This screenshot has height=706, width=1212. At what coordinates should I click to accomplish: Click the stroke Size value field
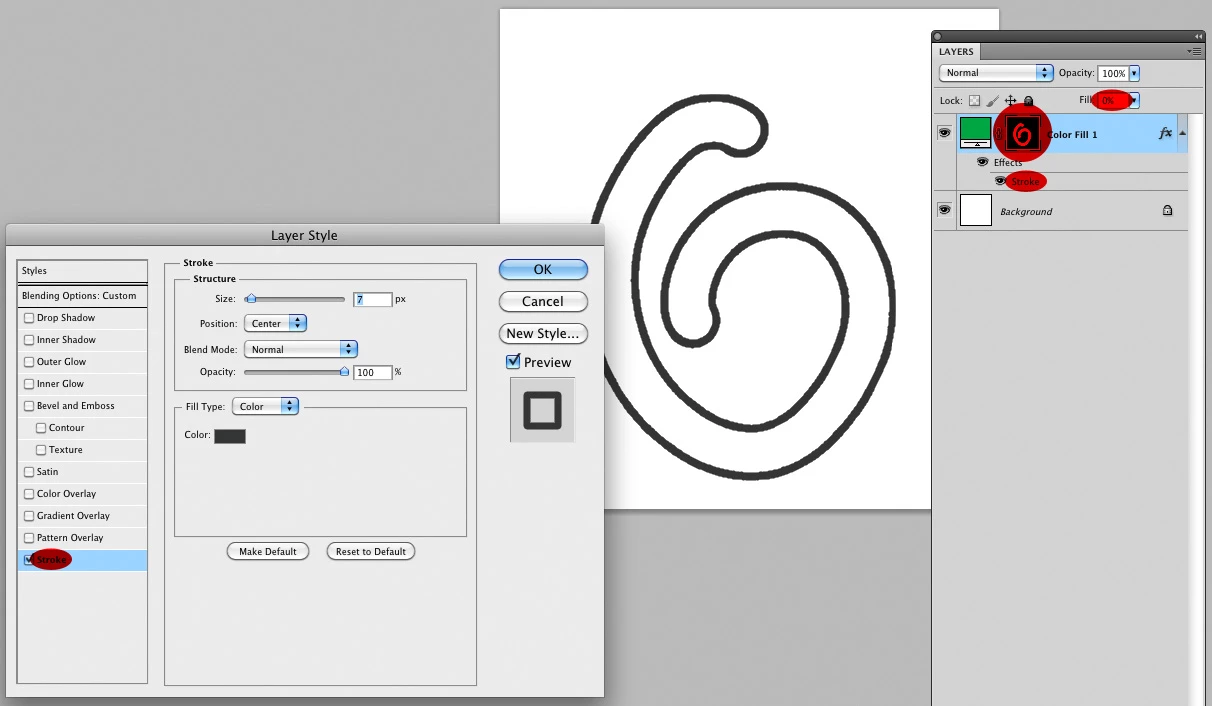372,299
